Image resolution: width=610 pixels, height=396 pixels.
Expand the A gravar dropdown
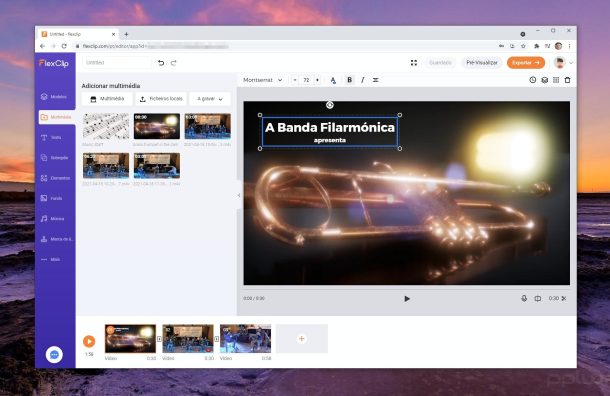point(210,99)
